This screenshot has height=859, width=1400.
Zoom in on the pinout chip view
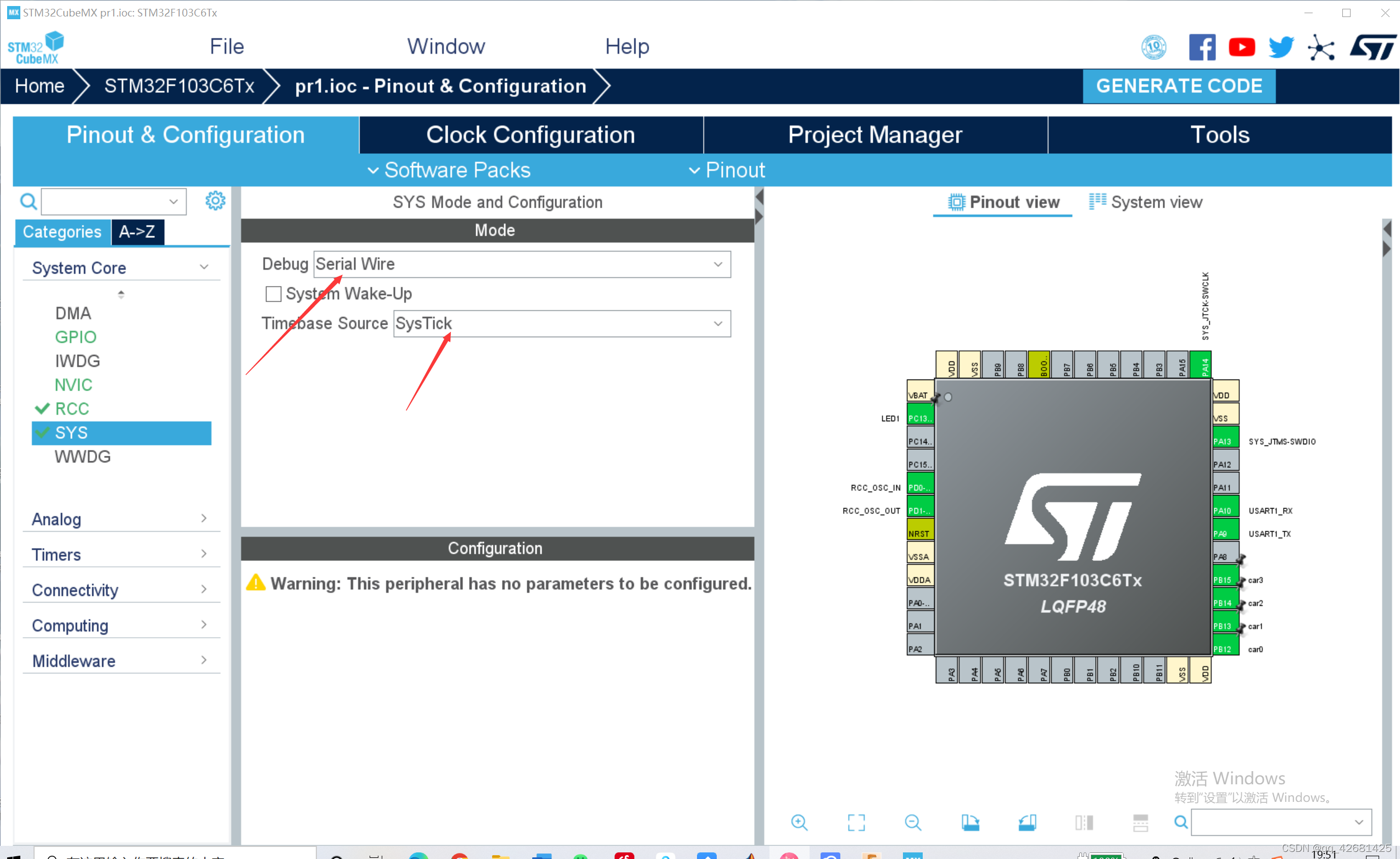799,822
